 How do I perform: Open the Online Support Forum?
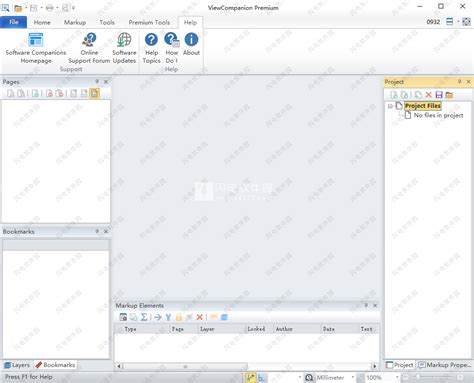pyautogui.click(x=89, y=48)
